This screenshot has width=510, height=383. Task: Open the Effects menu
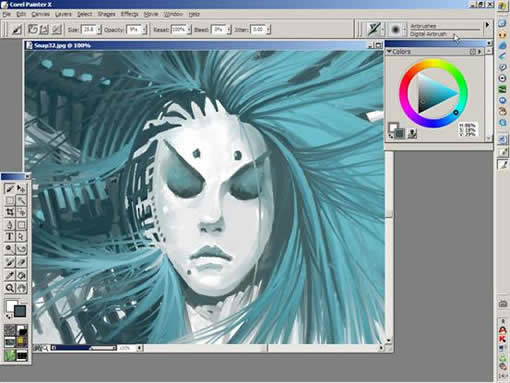pos(129,14)
